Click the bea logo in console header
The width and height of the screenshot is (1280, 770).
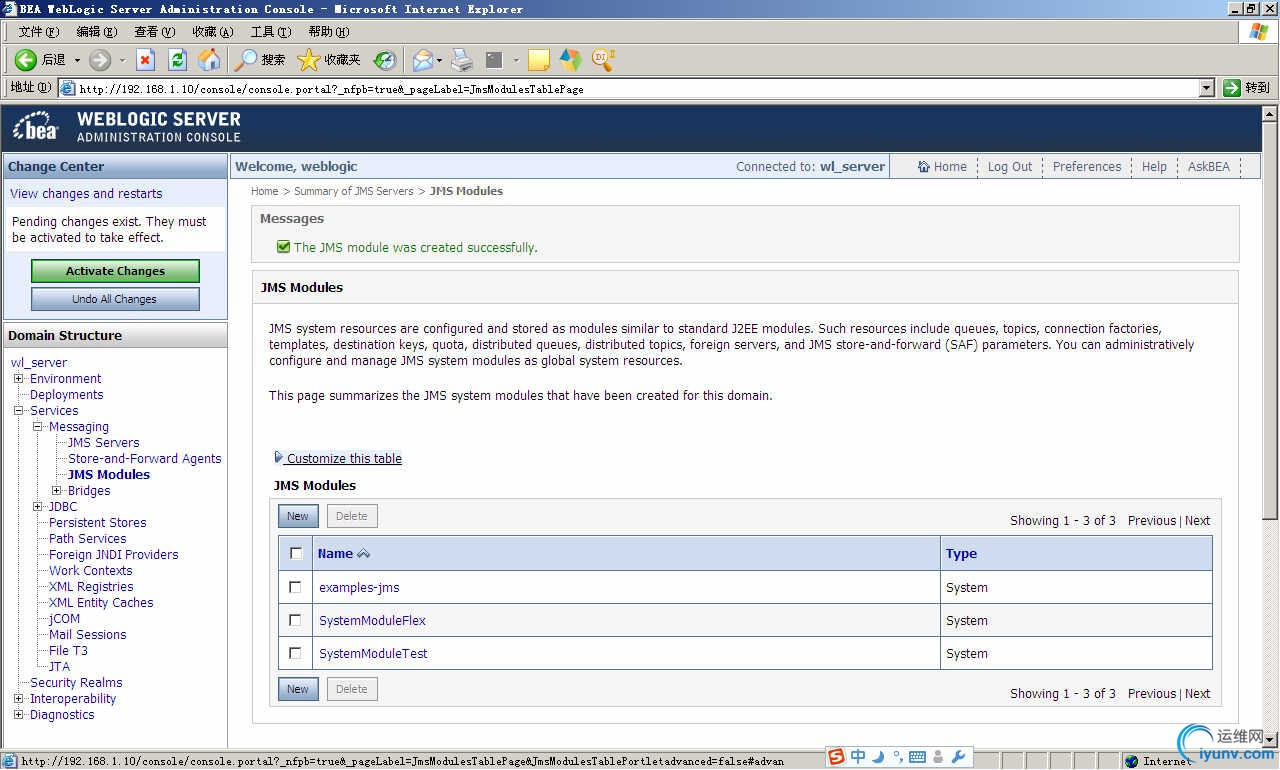[x=36, y=127]
